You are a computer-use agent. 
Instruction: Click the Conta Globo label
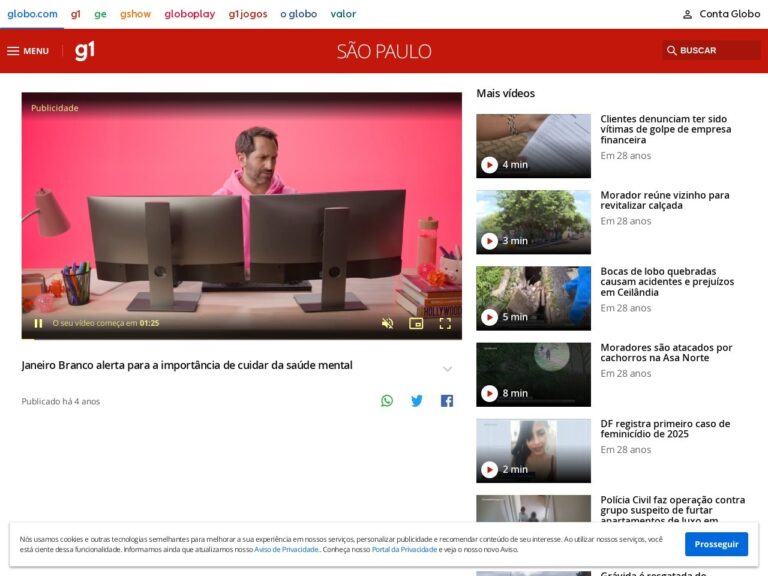(x=729, y=14)
